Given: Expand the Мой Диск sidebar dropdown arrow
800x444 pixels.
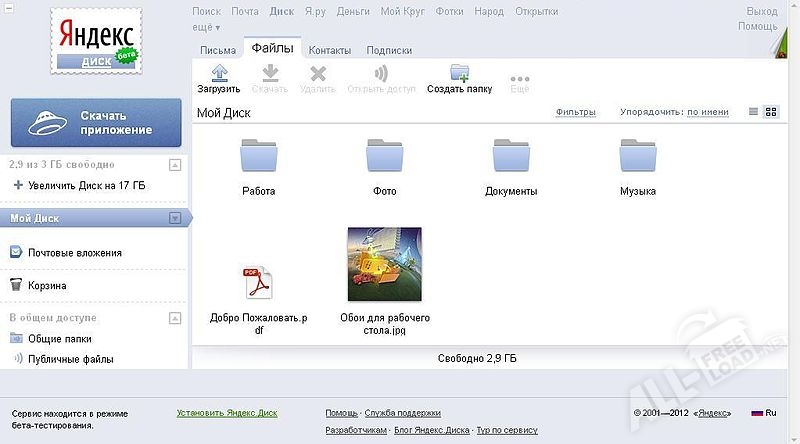Looking at the screenshot, I should tap(174, 218).
